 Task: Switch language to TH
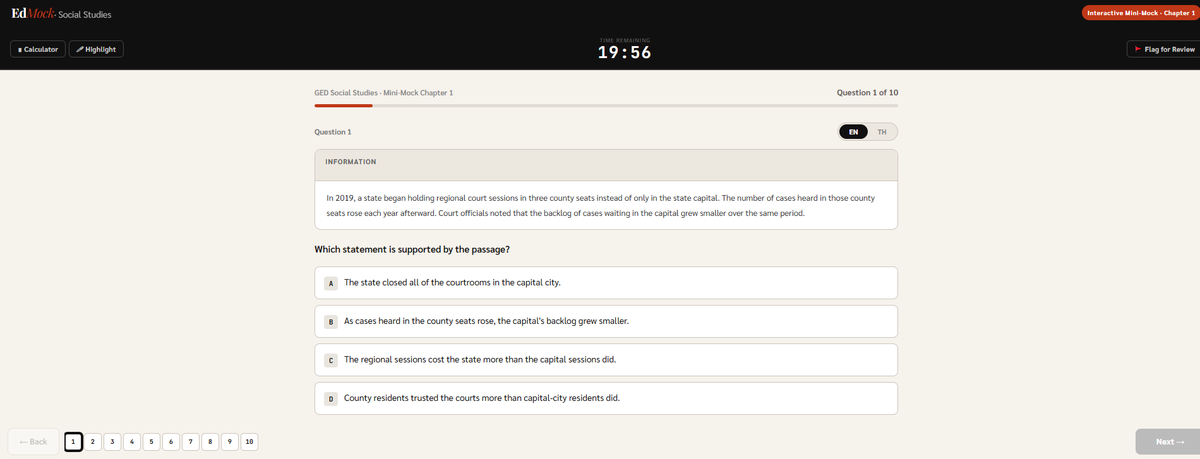(881, 132)
